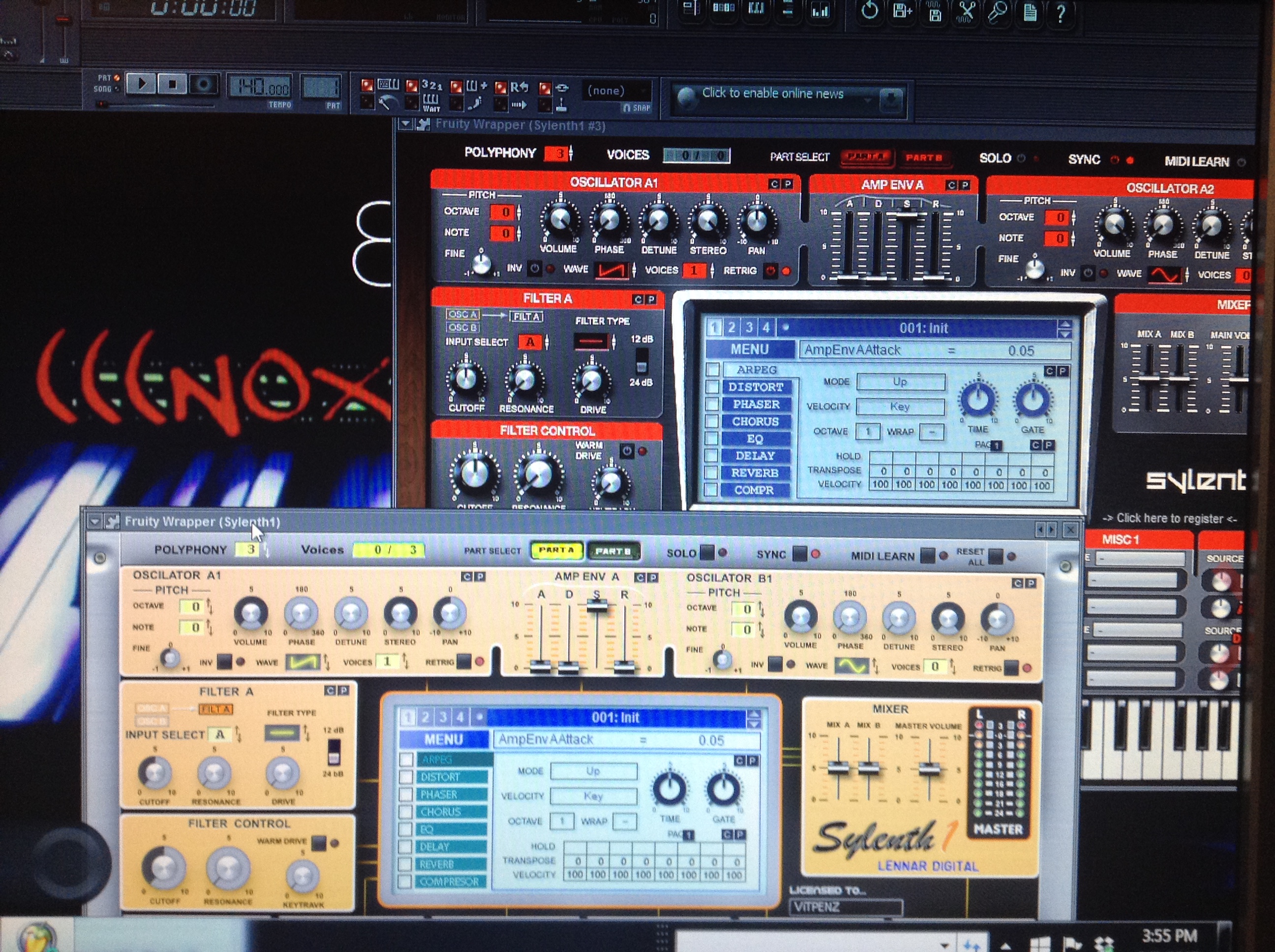Open the arpeggiator MODE Up field in front wrapper

(x=594, y=771)
